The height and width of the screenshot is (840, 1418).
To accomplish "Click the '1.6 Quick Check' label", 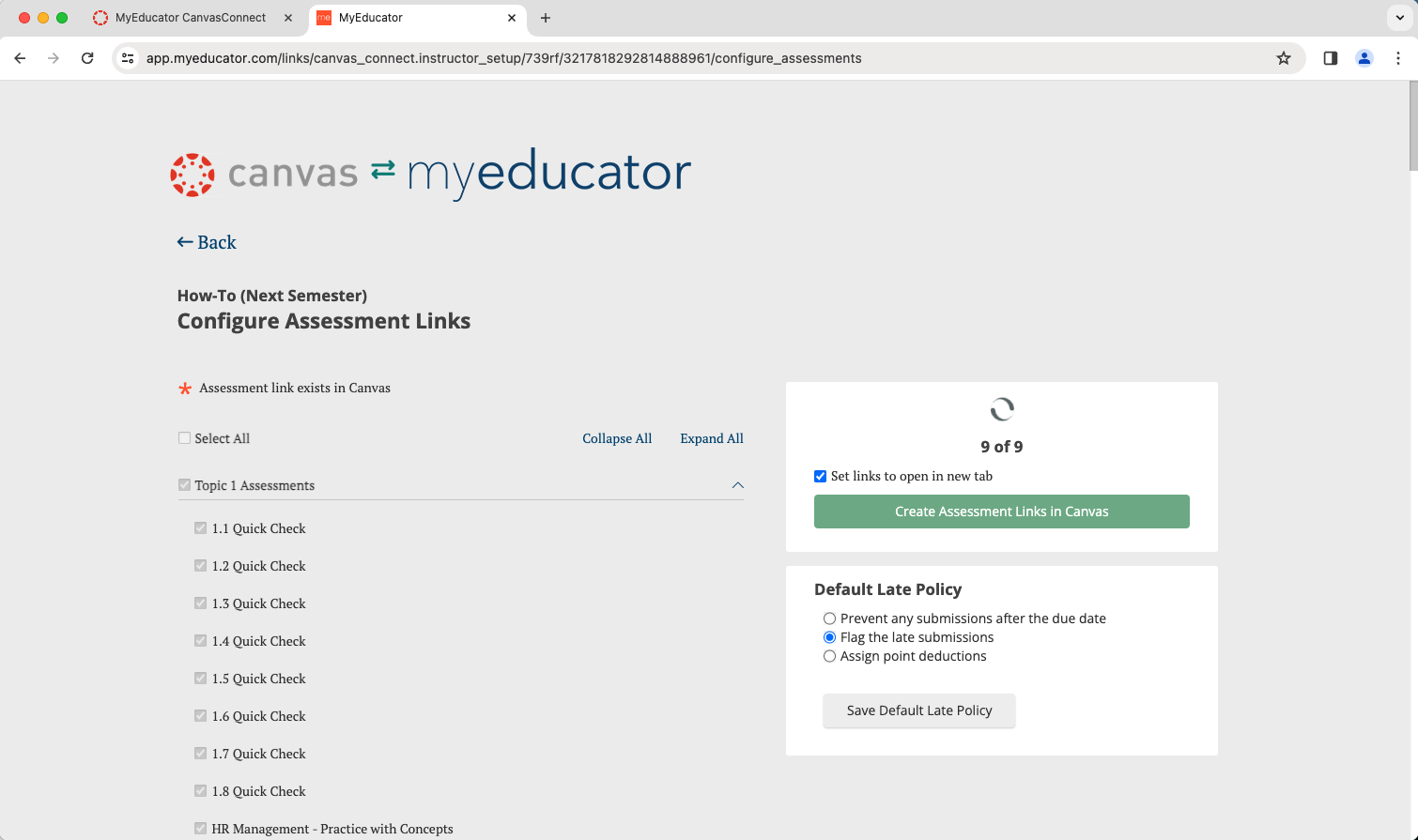I will click(259, 716).
